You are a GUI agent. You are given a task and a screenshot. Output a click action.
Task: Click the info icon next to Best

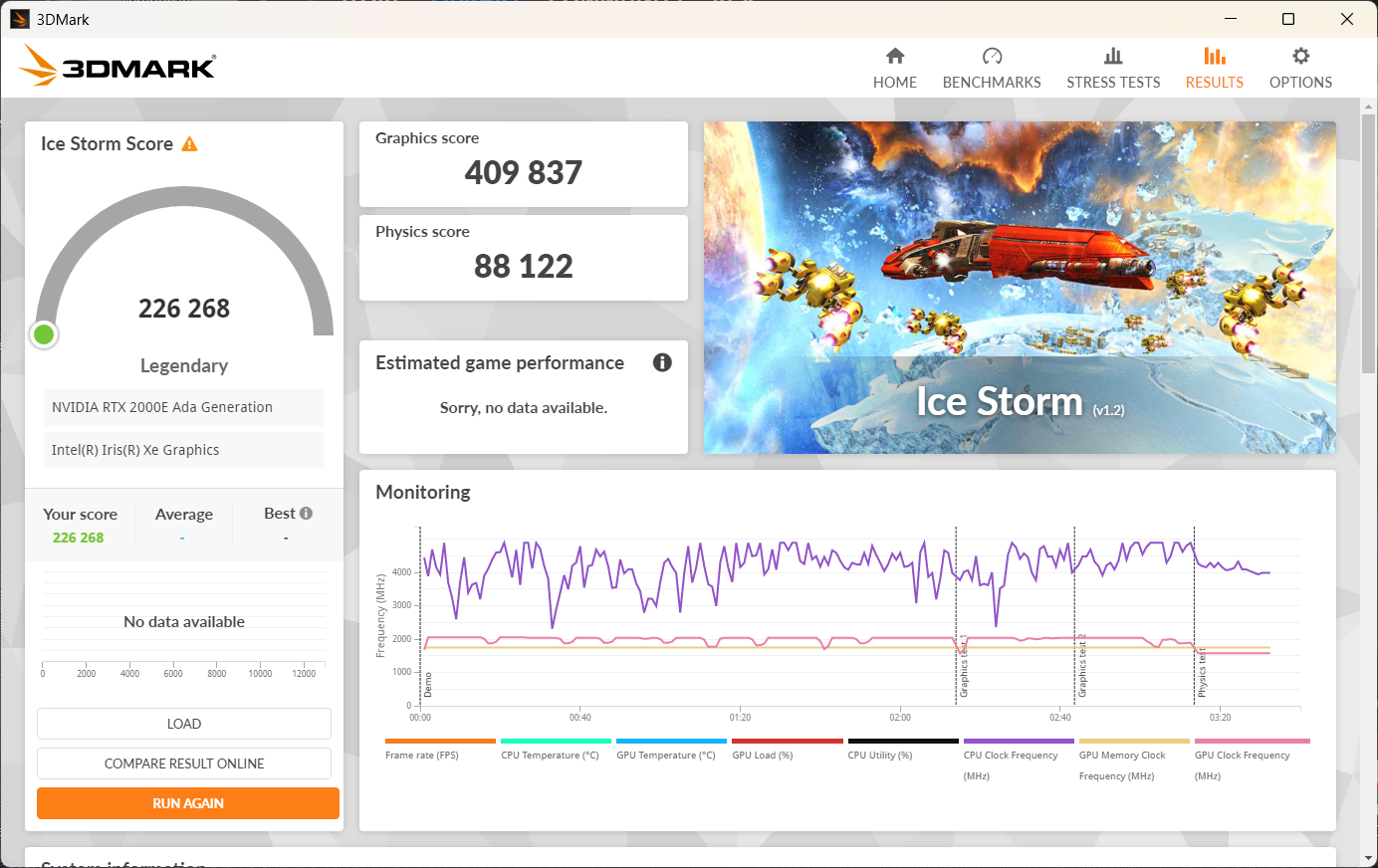click(x=306, y=514)
